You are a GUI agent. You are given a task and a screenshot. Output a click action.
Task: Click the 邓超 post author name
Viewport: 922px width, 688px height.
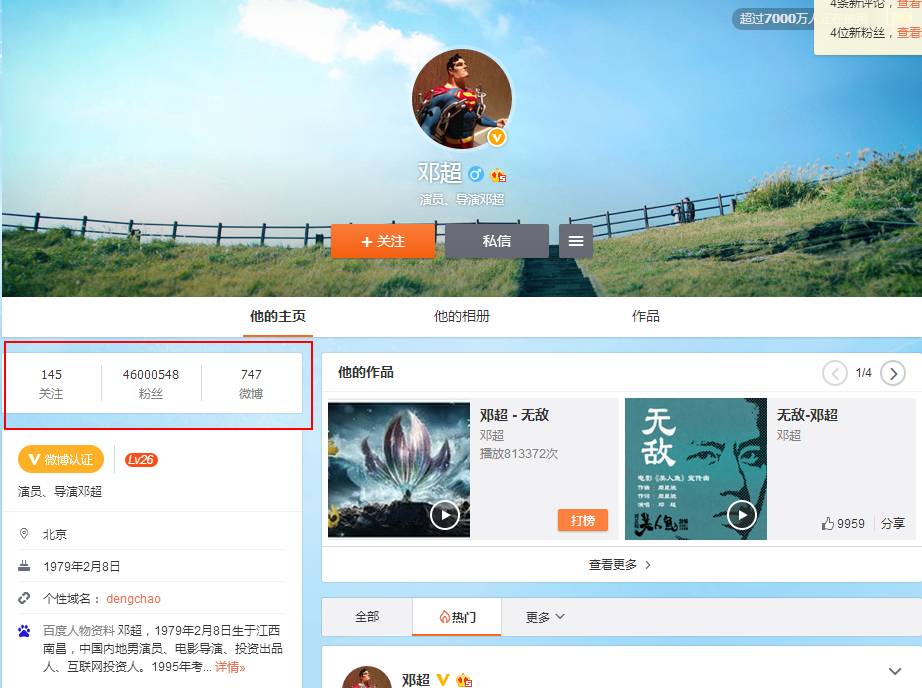tap(416, 680)
